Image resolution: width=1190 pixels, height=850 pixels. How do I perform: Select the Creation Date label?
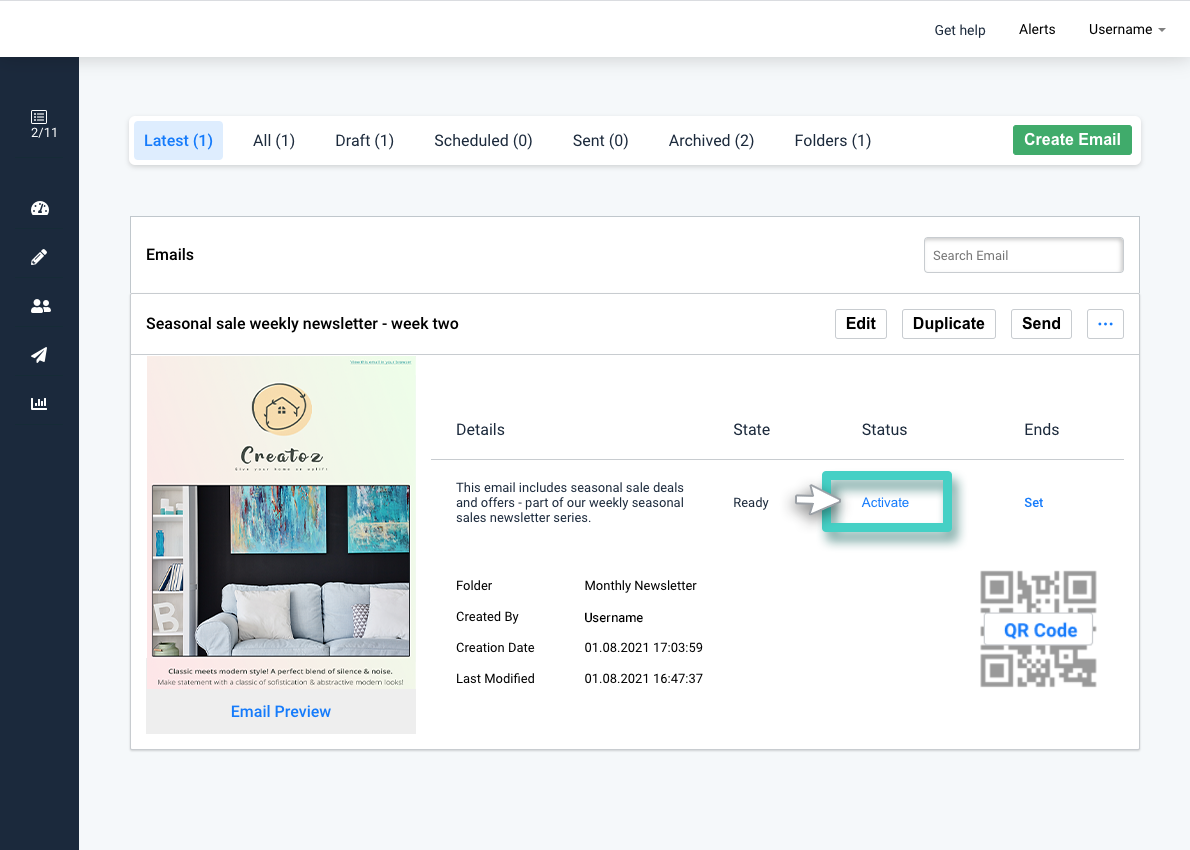495,648
